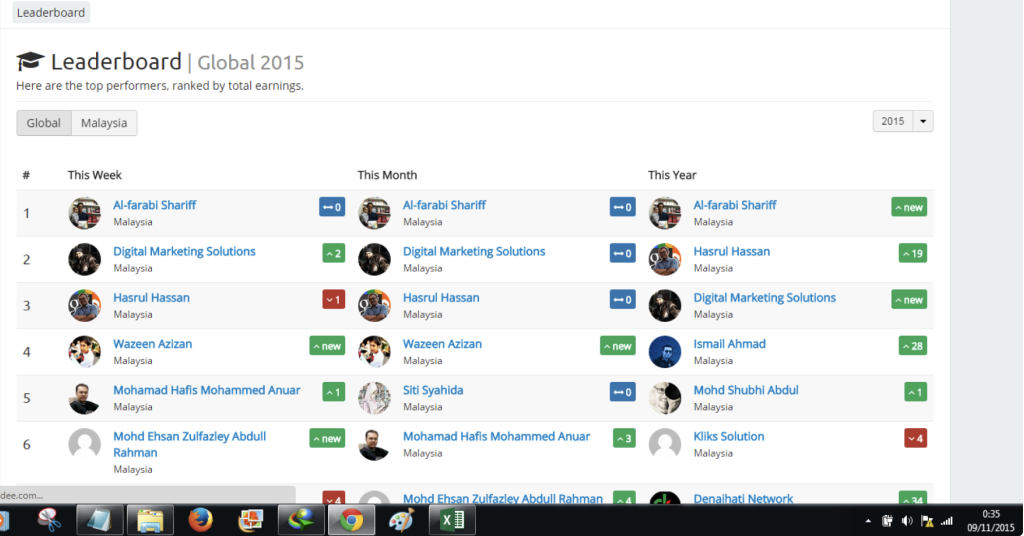The width and height of the screenshot is (1024, 536).
Task: Show hidden system tray icons arrow
Action: tap(867, 521)
